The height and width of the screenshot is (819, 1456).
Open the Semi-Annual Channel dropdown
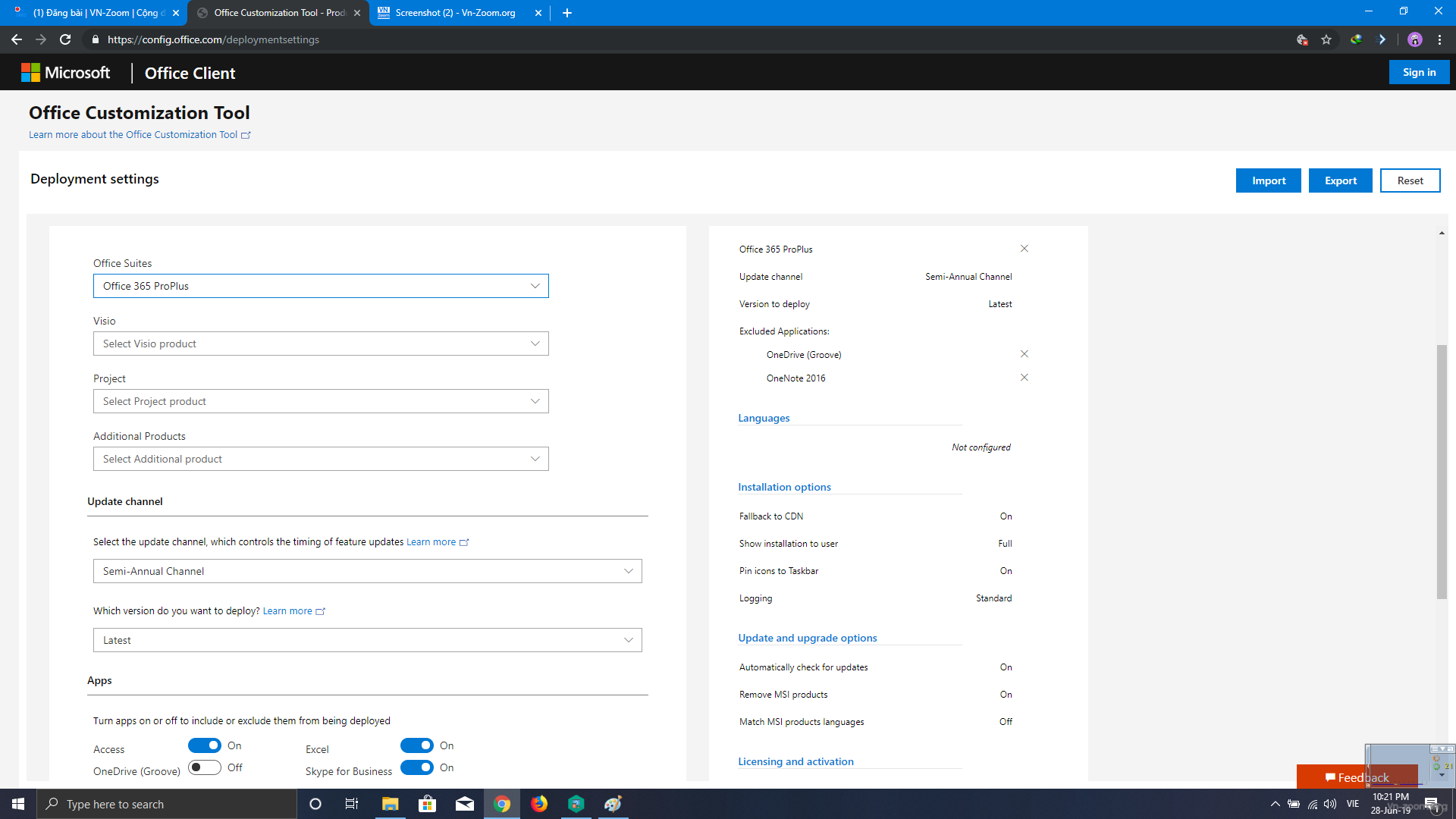point(368,571)
